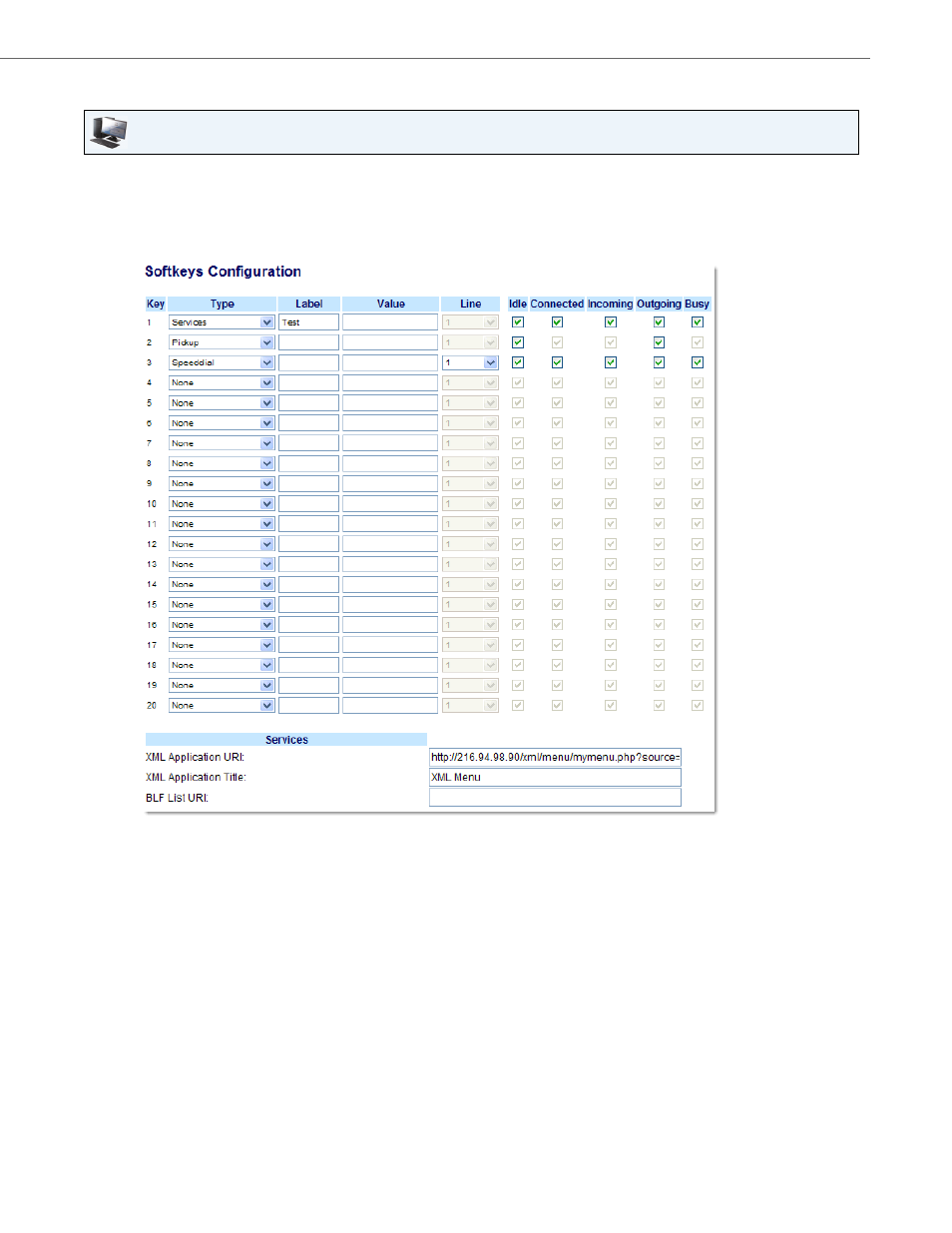Click the Value field for key 12
Screen dimensions: 952x1233
(390, 544)
